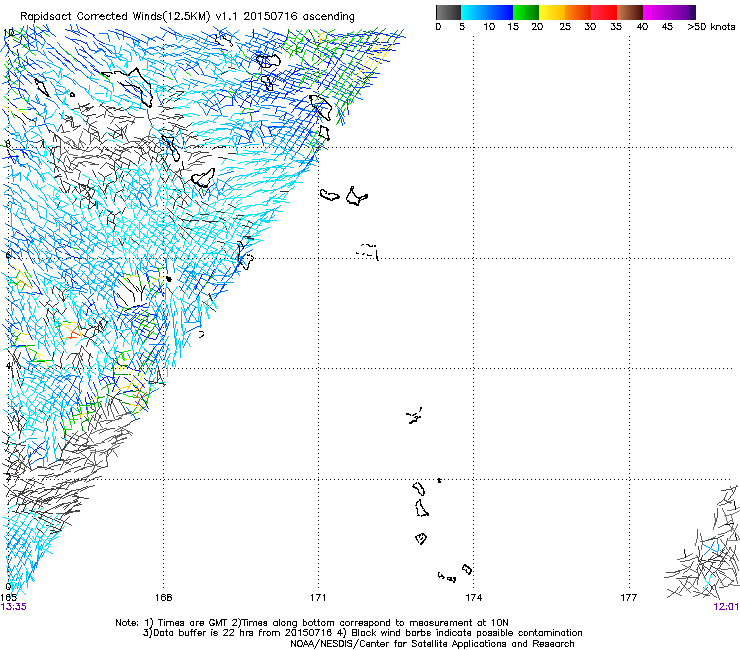Click the gray 0-5 knots legend swatch
Image resolution: width=740 pixels, height=650 pixels.
point(448,12)
